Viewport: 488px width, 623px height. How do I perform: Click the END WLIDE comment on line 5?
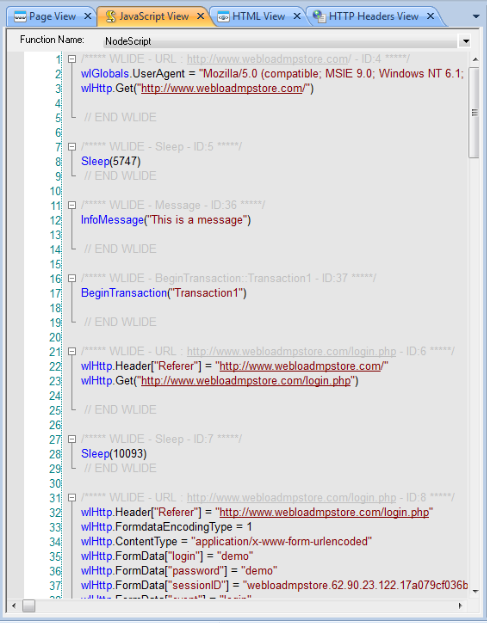coord(120,118)
